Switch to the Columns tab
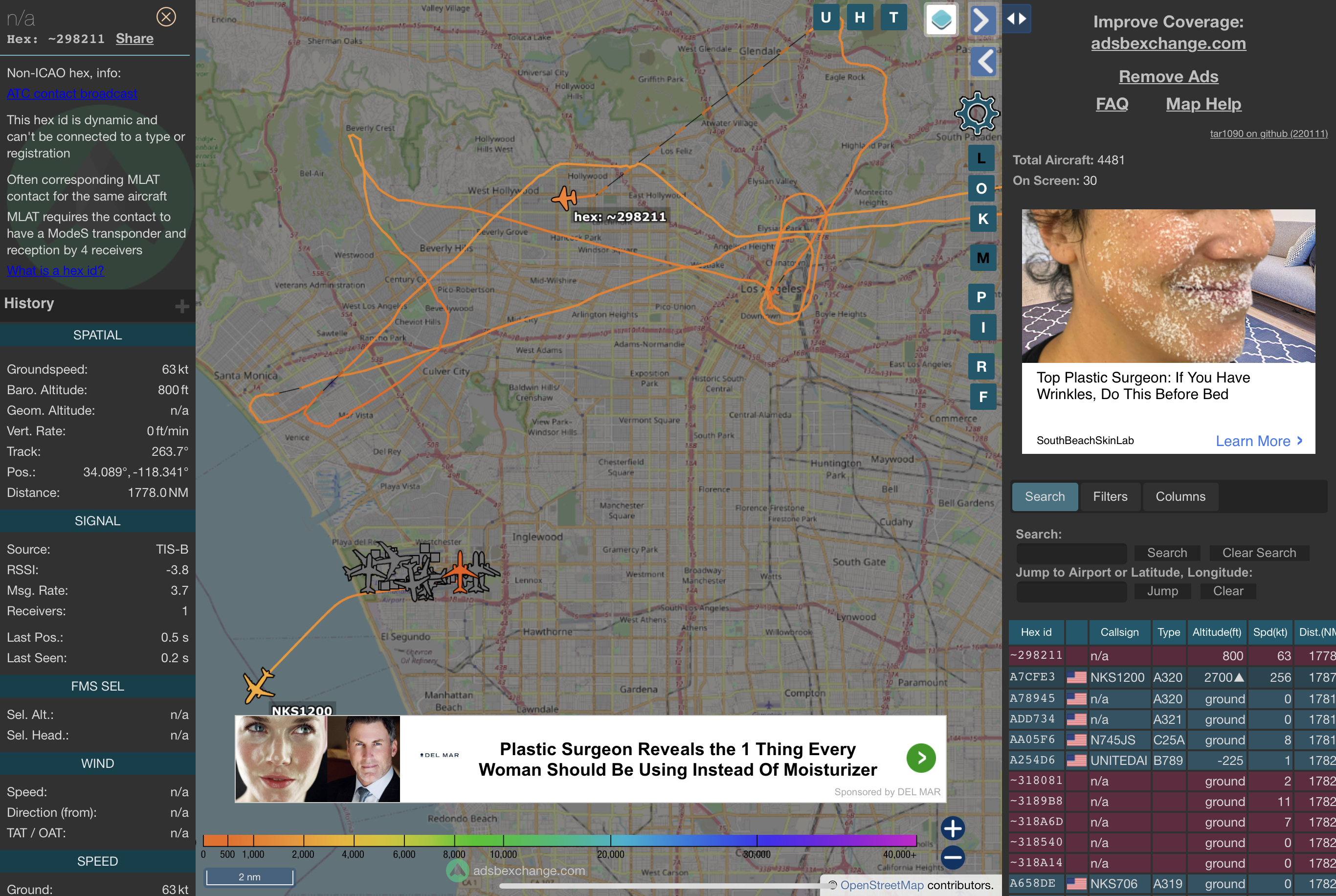The width and height of the screenshot is (1336, 896). tap(1180, 496)
